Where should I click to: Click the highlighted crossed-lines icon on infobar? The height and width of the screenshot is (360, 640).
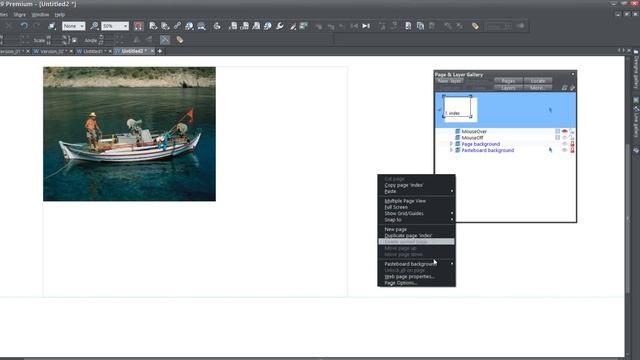pyautogui.click(x=164, y=40)
